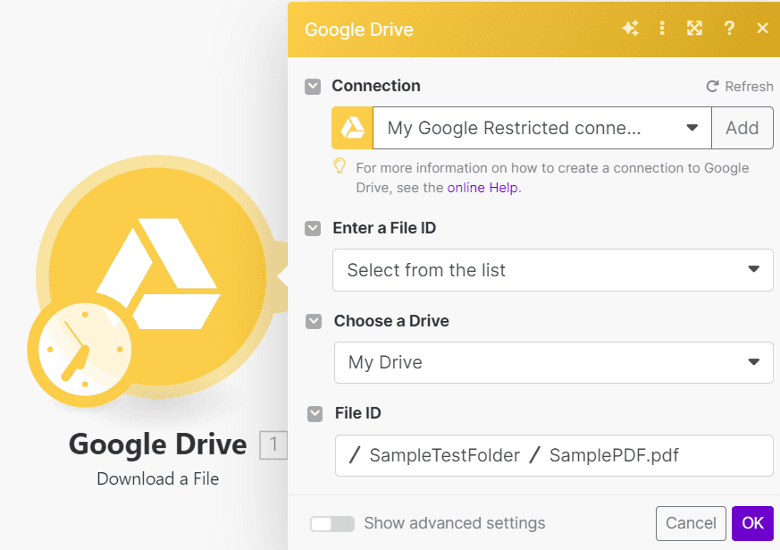Click the lightbulb hint icon

340,167
